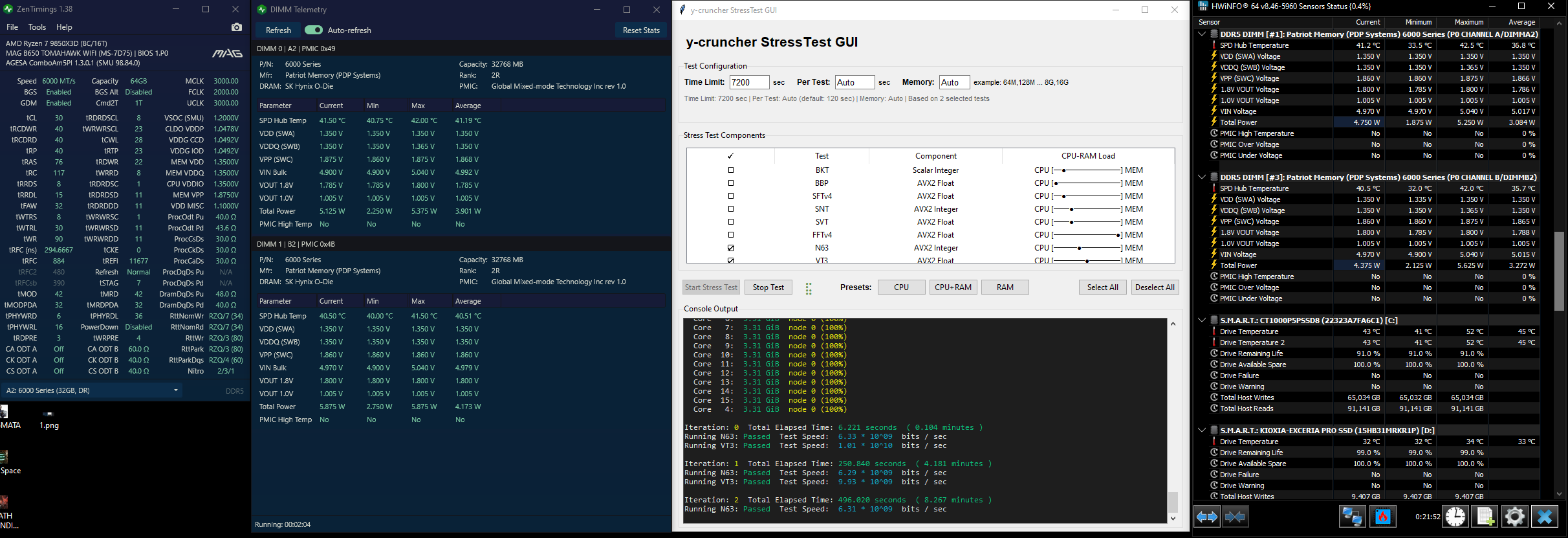Image resolution: width=1568 pixels, height=538 pixels.
Task: Collapse S.M.A.R.T. KIOXIA-EXCERIA PRO group
Action: (1203, 431)
